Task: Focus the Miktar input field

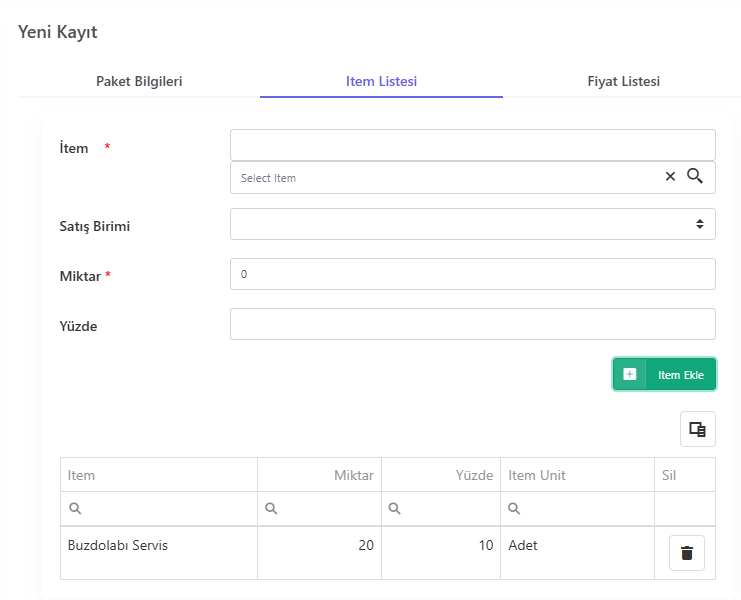Action: click(473, 274)
